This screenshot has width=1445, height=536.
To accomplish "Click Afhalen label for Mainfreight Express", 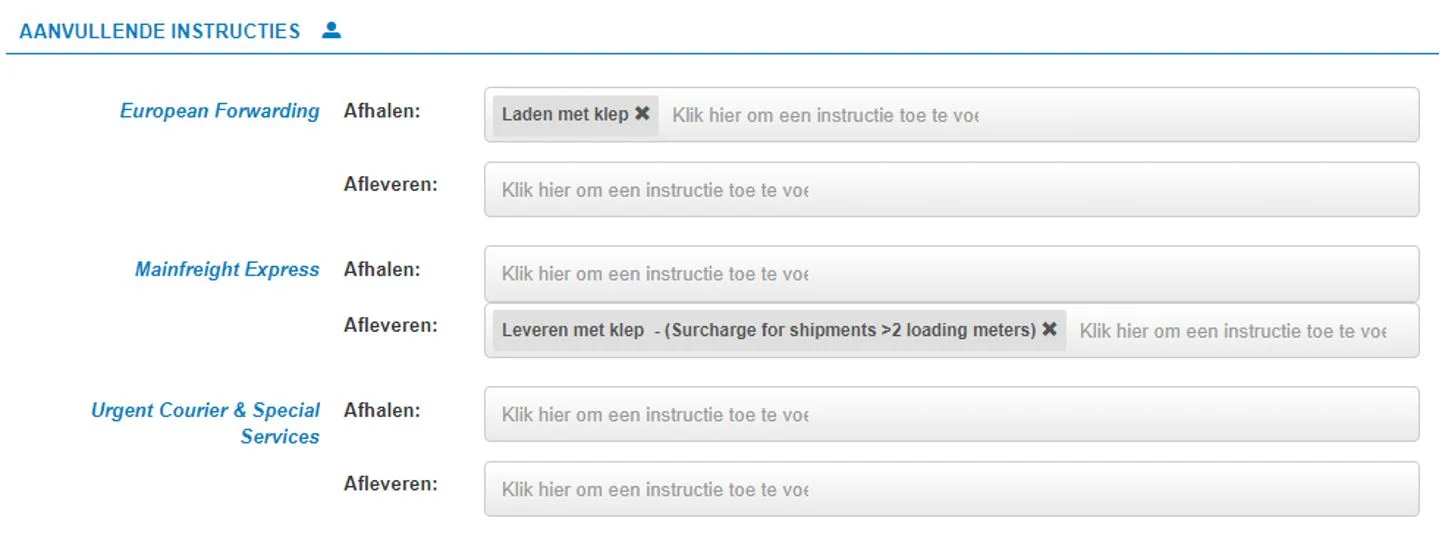I will pos(381,269).
